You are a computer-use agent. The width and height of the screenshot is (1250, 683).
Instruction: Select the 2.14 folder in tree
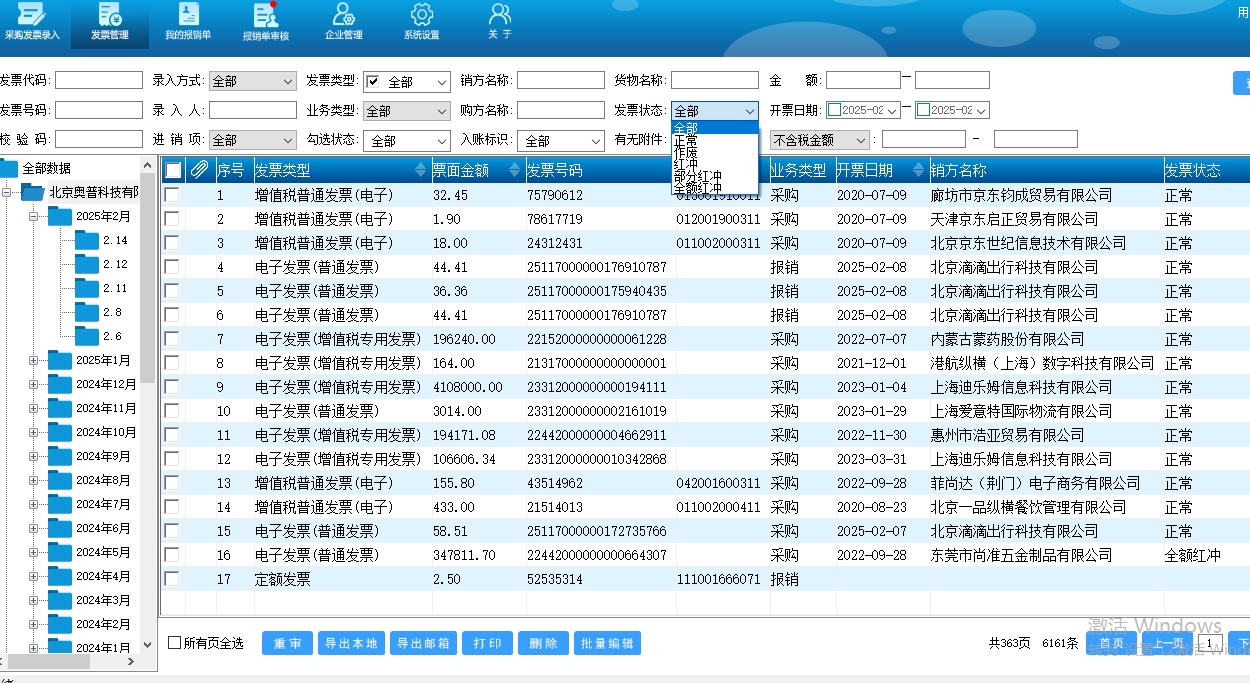point(87,240)
